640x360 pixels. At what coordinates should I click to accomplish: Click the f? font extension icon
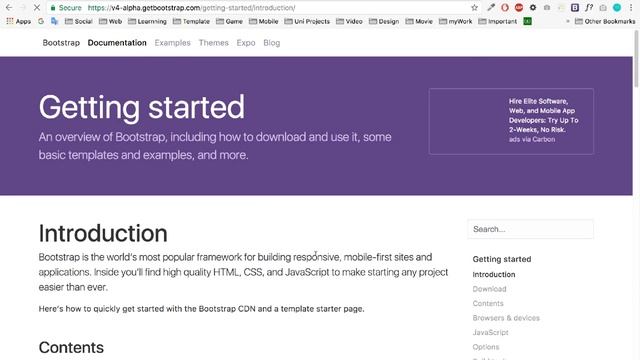[x=589, y=7]
